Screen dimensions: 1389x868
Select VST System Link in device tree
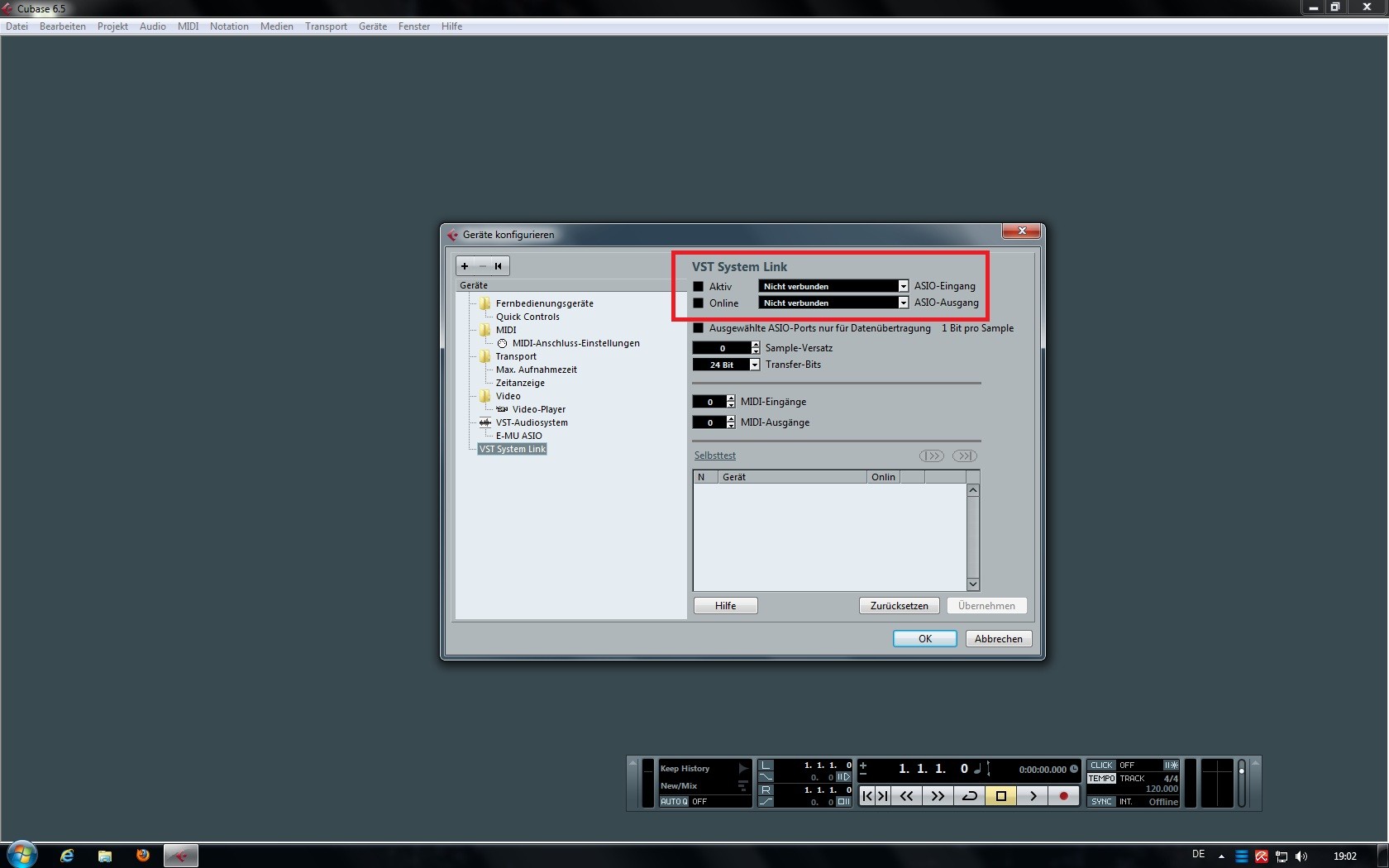click(513, 449)
